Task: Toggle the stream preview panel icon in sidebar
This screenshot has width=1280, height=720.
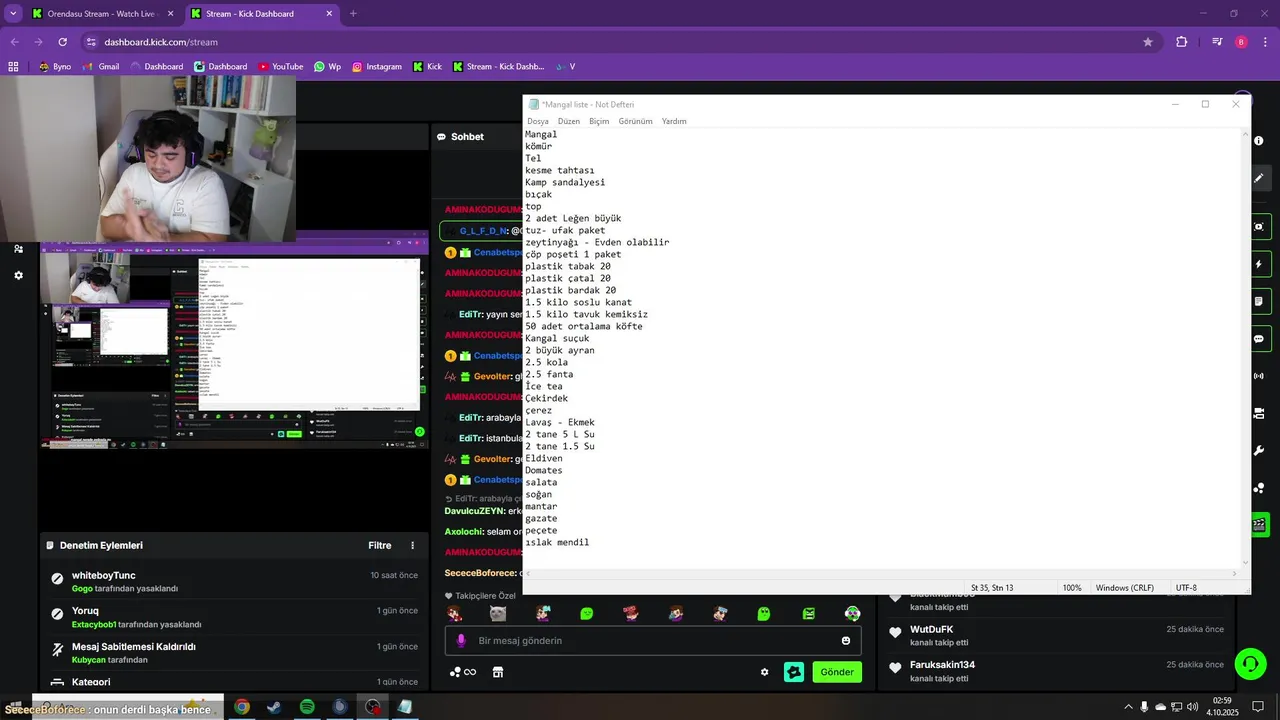Action: point(1259,227)
